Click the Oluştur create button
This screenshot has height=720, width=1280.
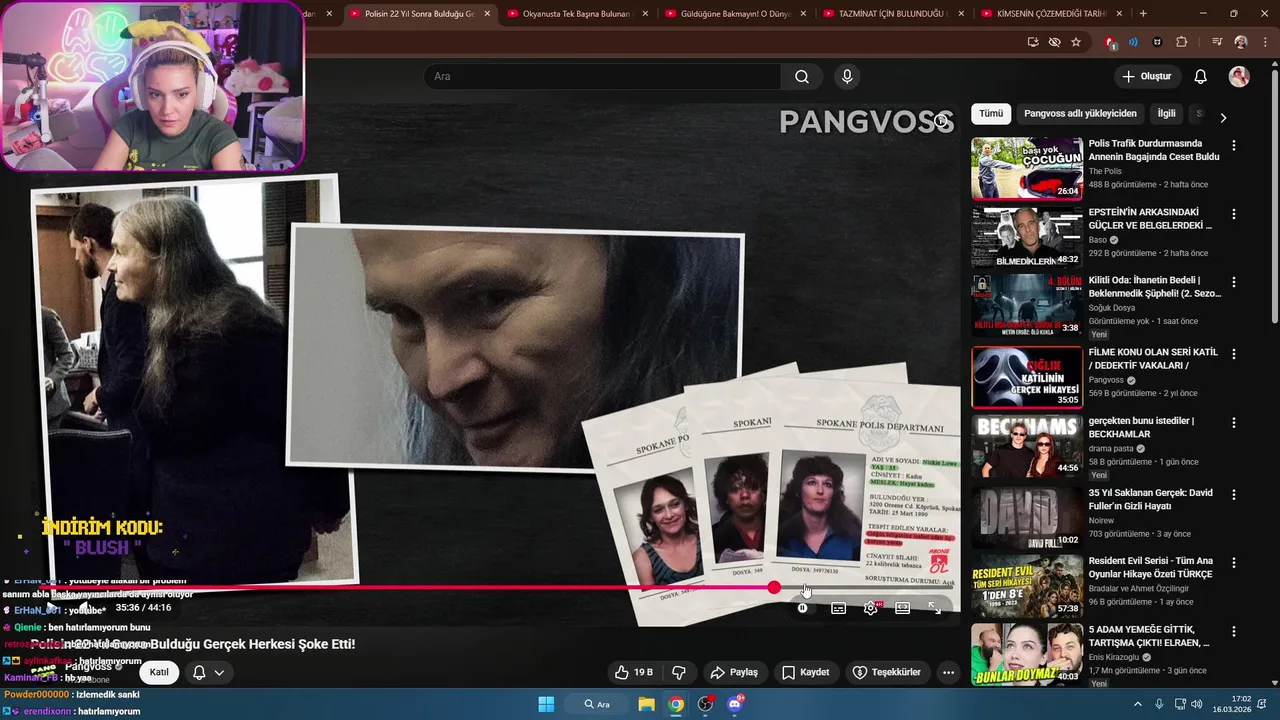tap(1147, 77)
